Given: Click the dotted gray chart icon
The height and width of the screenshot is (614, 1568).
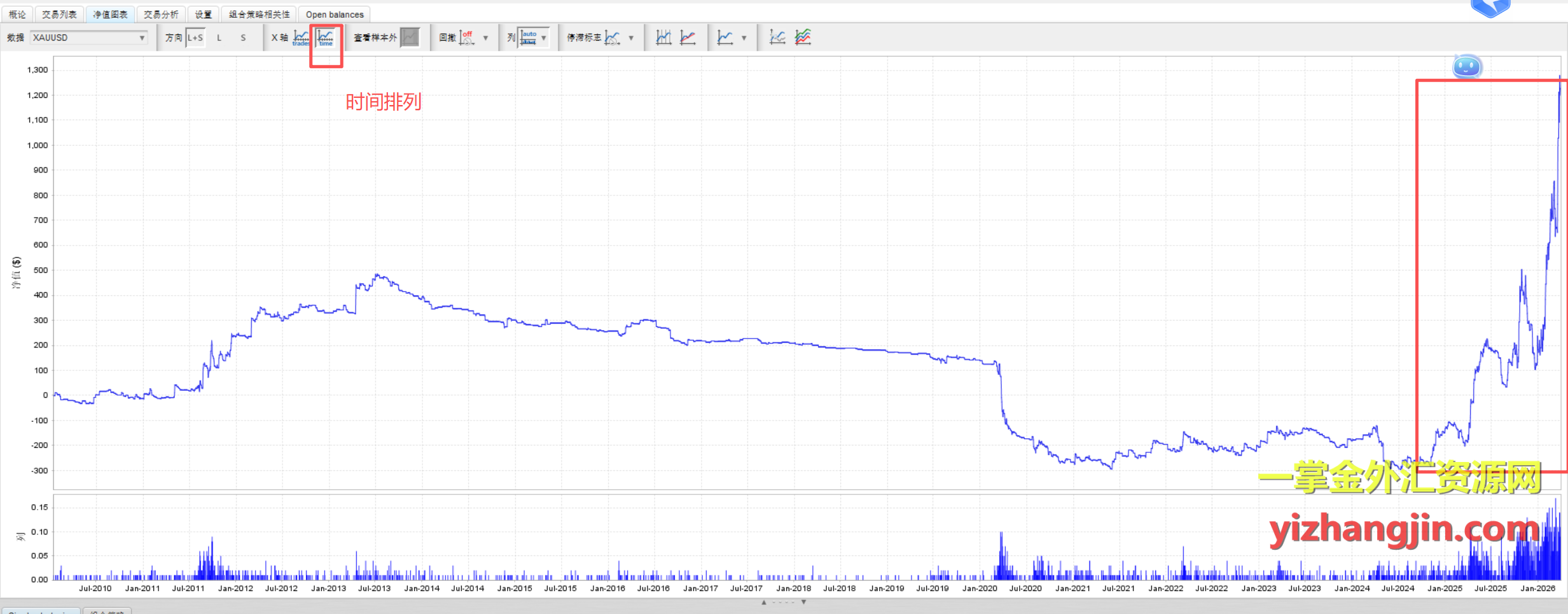Looking at the screenshot, I should coord(777,38).
